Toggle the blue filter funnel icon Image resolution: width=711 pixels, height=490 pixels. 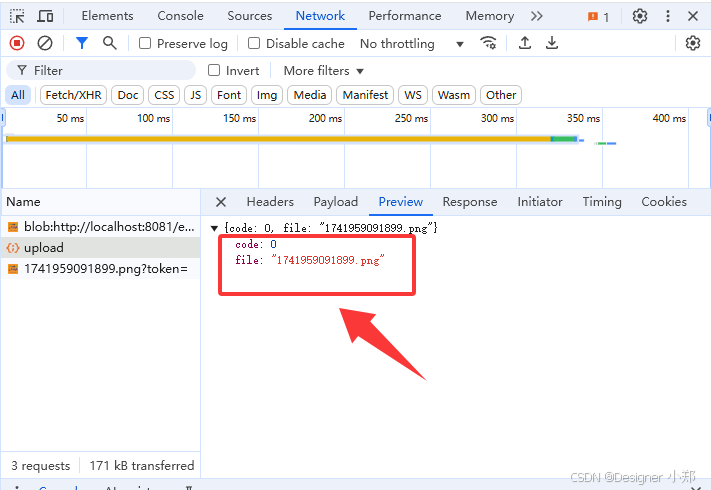[82, 43]
